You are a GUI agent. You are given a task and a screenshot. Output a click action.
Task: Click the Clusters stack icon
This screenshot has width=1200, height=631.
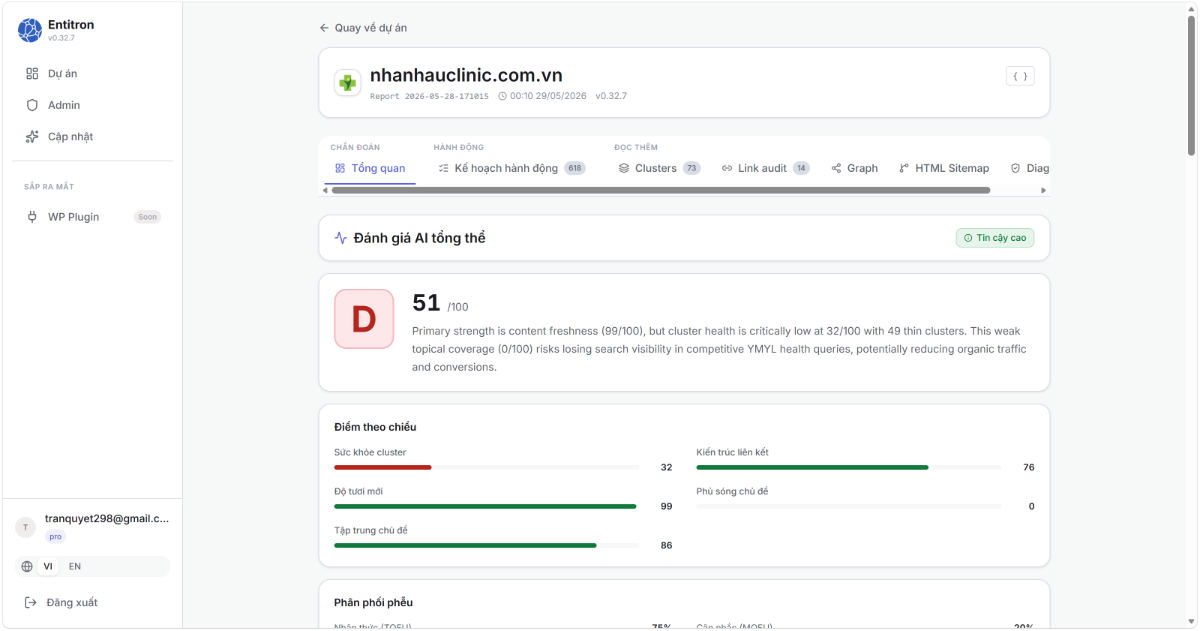click(624, 168)
